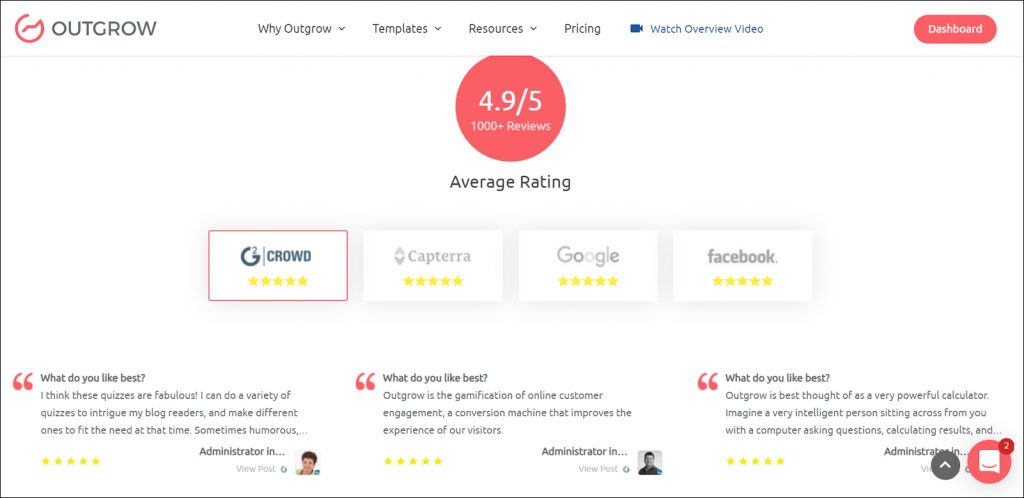
Task: Click View Post under the second review
Action: click(597, 469)
